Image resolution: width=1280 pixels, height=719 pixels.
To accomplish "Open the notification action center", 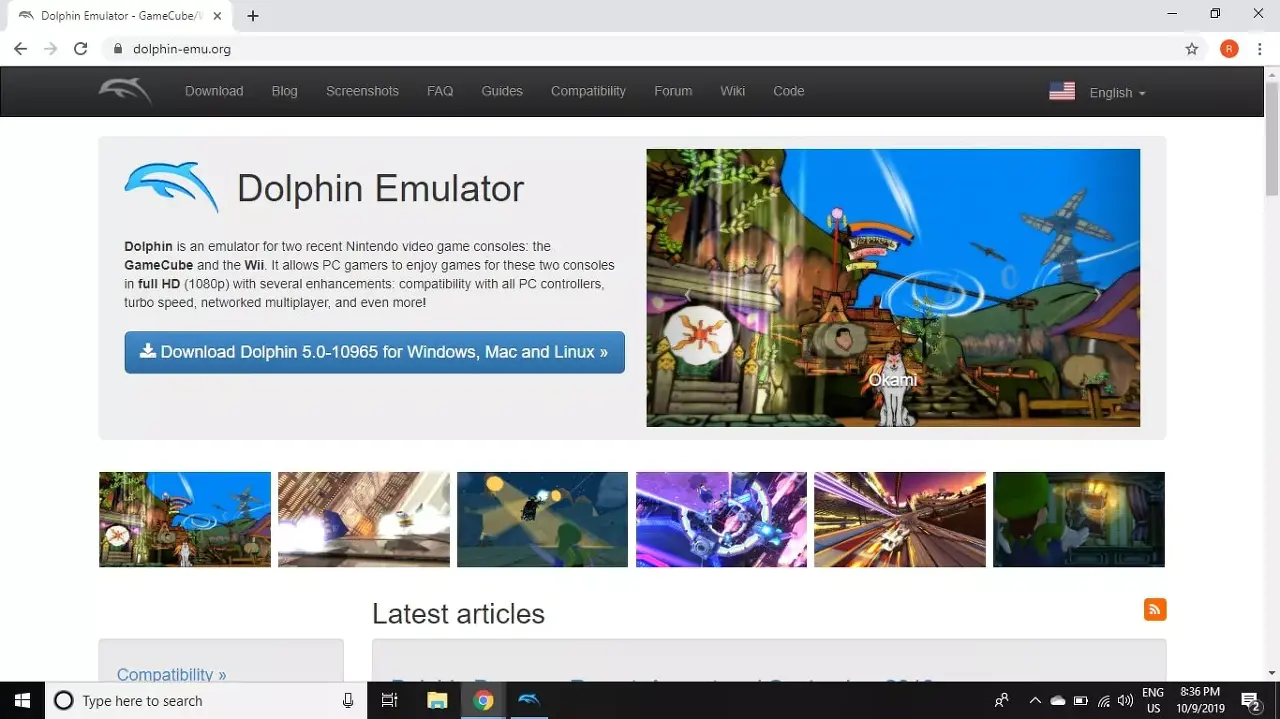I will pos(1251,700).
